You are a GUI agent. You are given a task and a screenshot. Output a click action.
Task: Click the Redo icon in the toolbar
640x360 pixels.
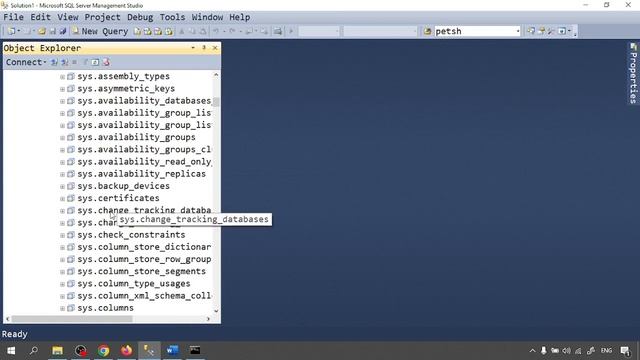[232, 31]
